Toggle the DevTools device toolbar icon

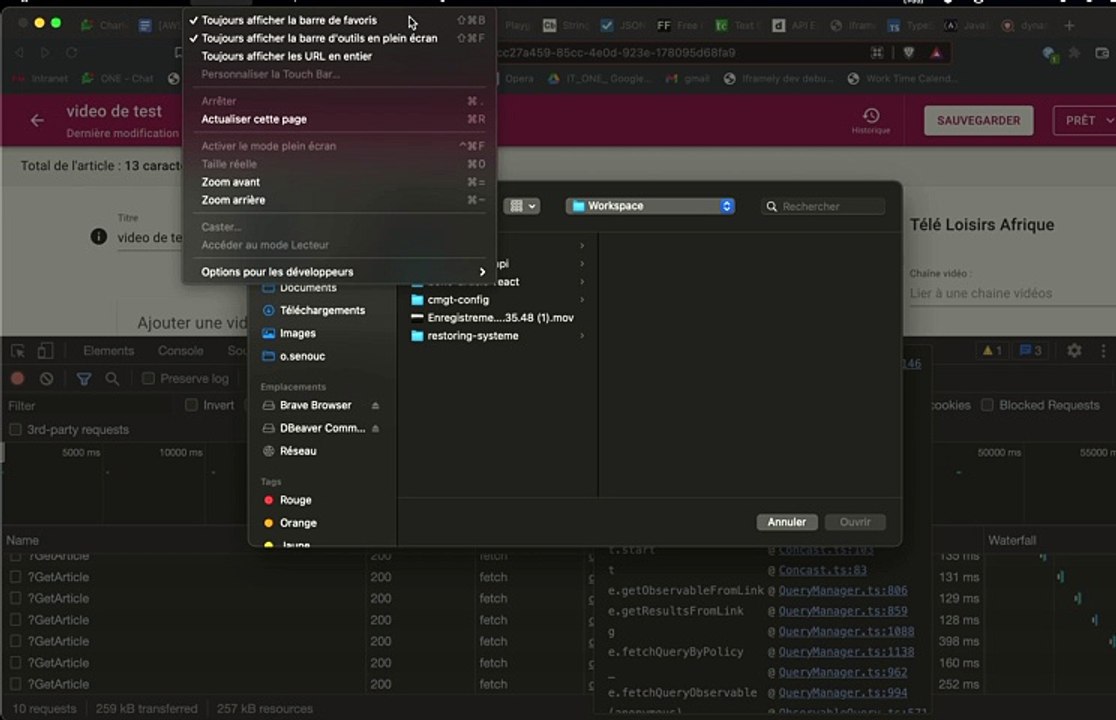pos(45,351)
